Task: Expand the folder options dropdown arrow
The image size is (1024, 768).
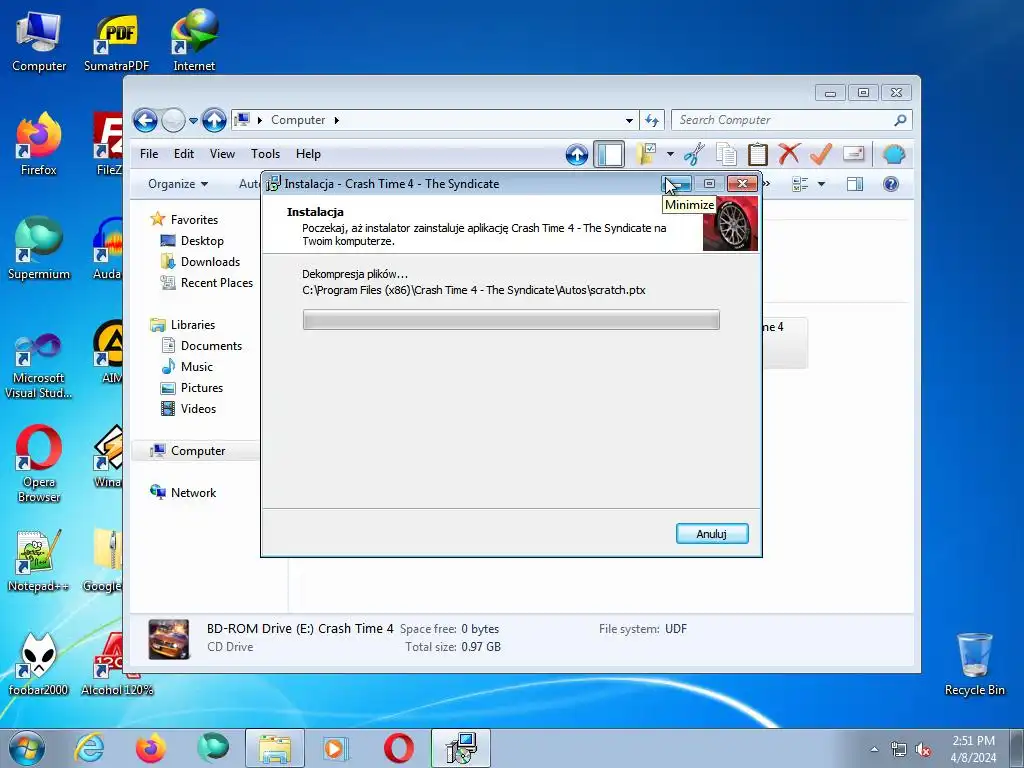Action: pyautogui.click(x=670, y=154)
